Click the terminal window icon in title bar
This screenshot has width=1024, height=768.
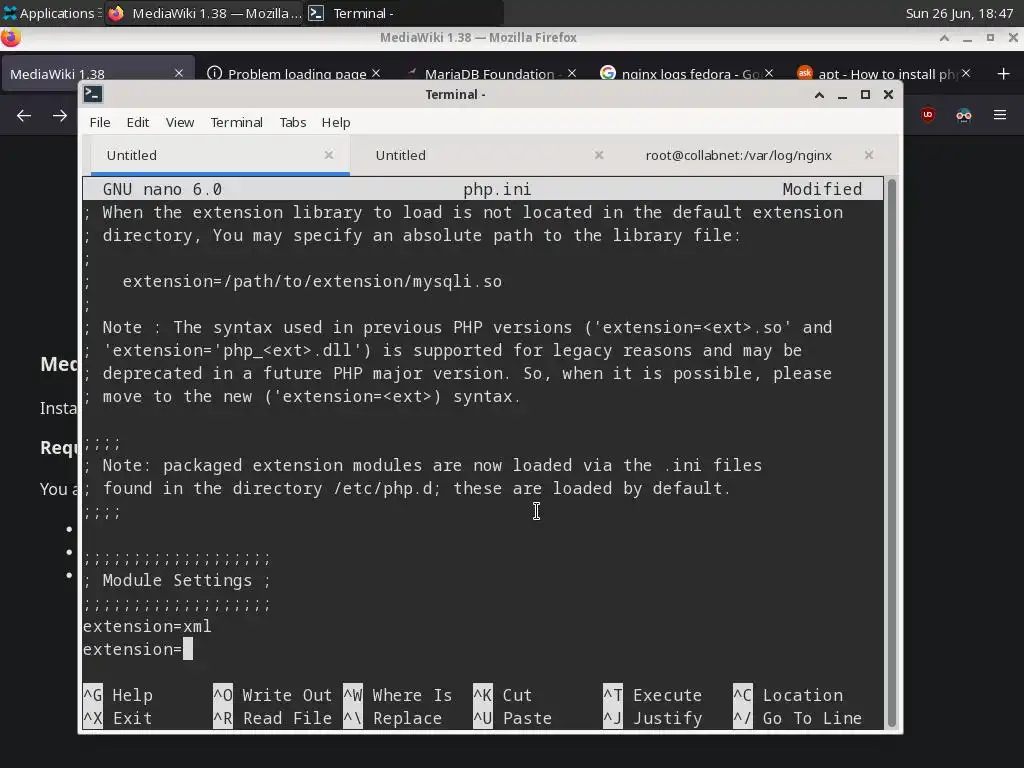93,95
